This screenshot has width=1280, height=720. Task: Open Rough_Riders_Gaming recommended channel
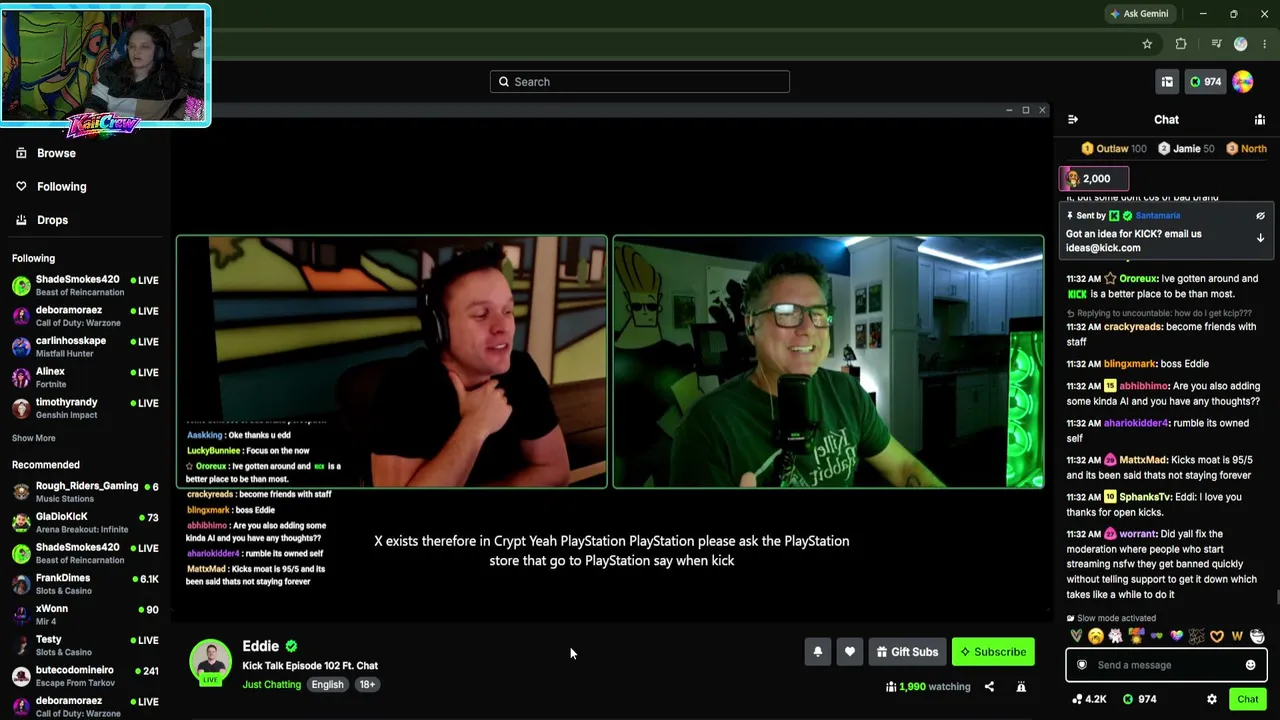pyautogui.click(x=85, y=492)
